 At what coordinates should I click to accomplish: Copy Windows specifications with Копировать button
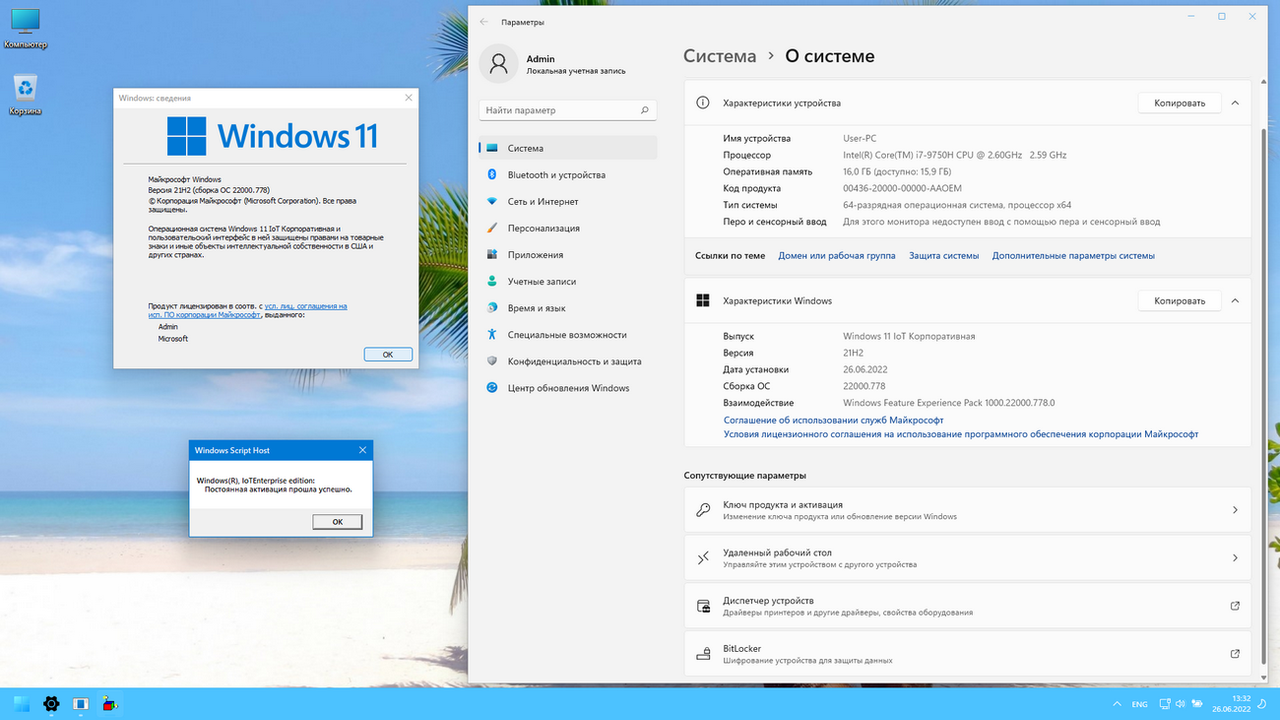(1179, 300)
